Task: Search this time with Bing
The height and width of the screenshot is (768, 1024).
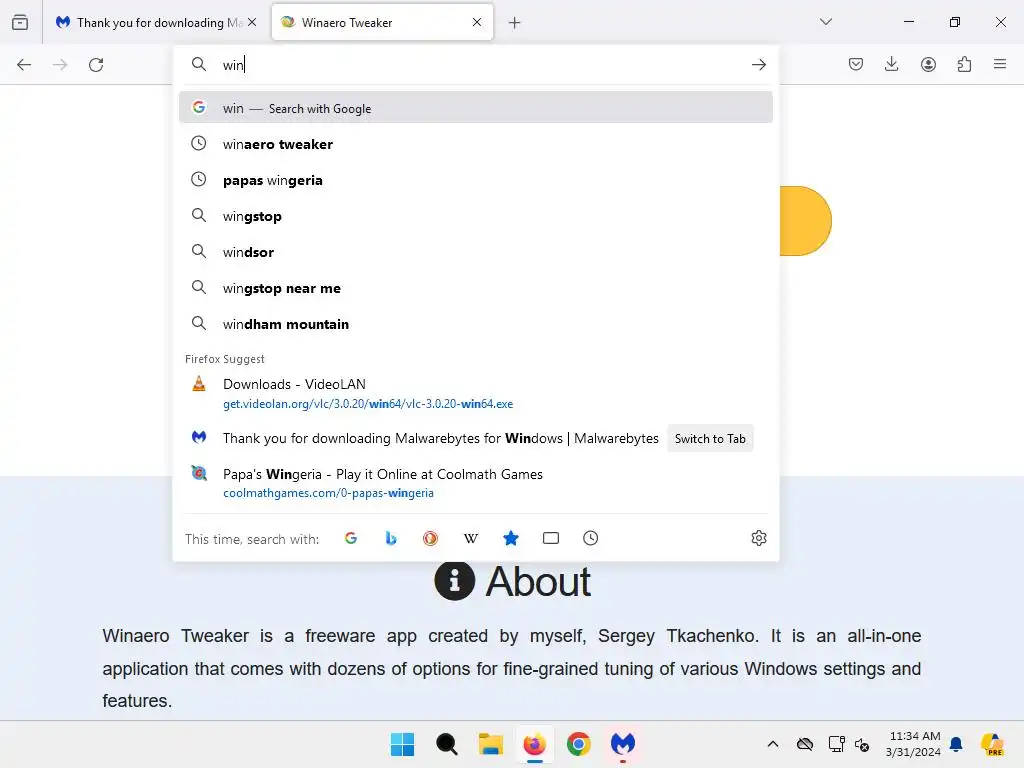Action: pyautogui.click(x=391, y=538)
